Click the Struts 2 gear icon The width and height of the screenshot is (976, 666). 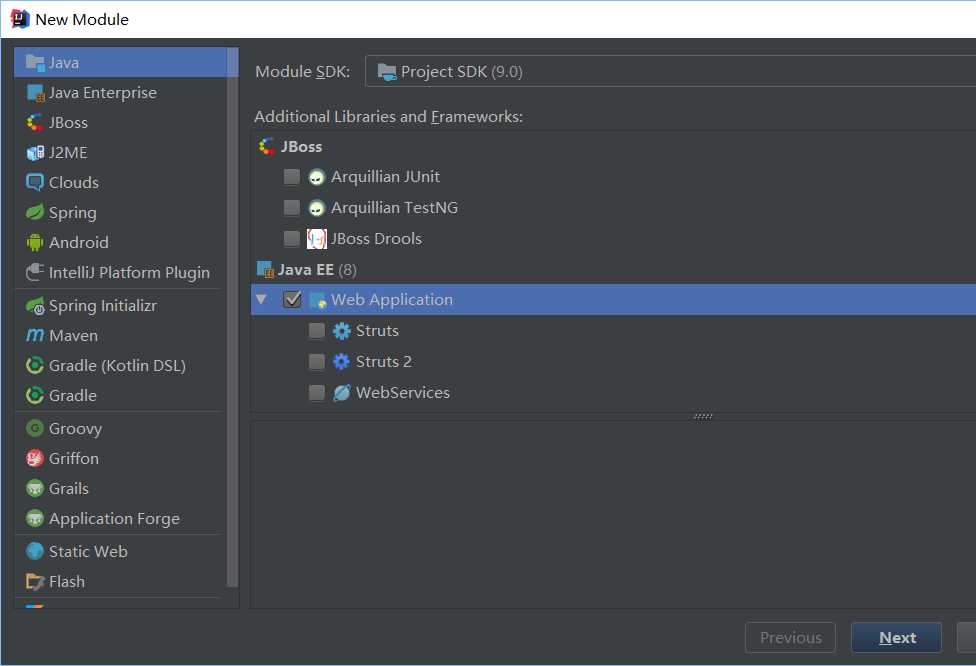tap(341, 362)
